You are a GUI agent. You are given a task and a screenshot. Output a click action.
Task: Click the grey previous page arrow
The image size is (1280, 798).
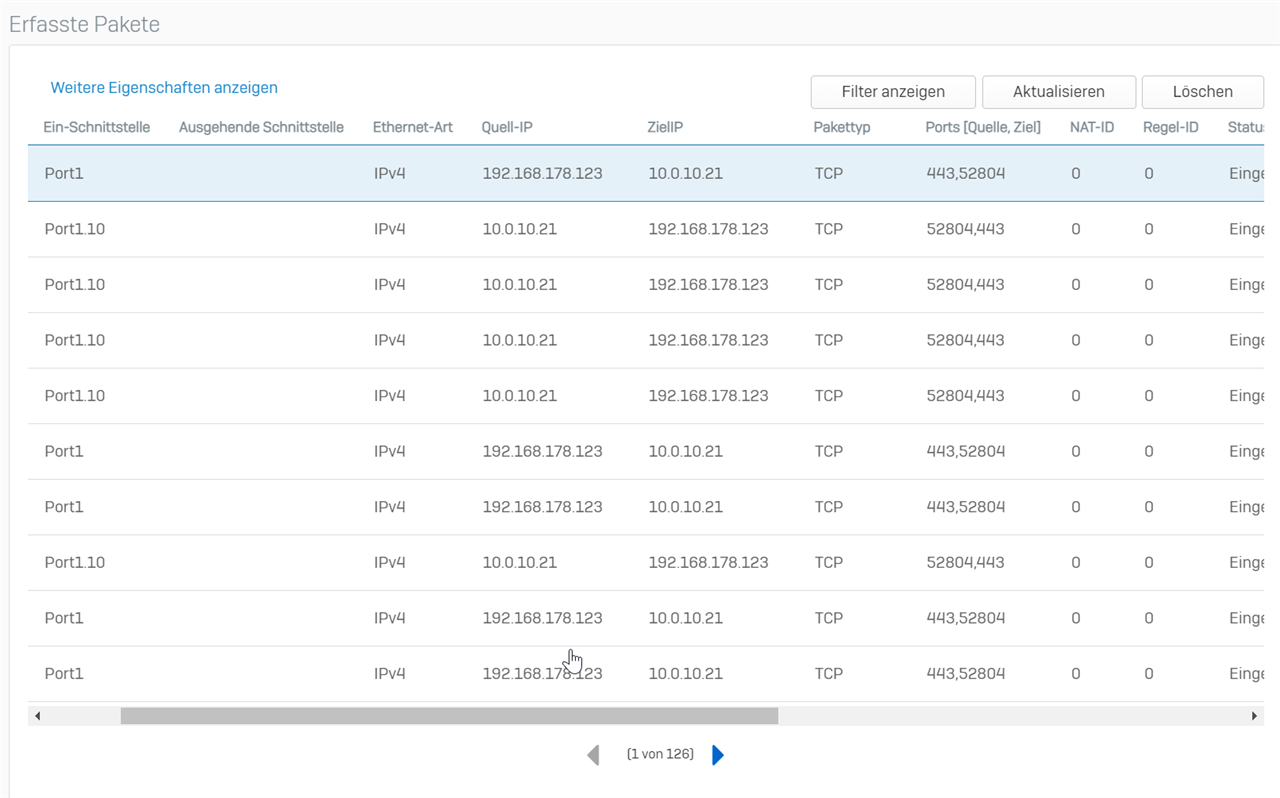click(x=593, y=755)
